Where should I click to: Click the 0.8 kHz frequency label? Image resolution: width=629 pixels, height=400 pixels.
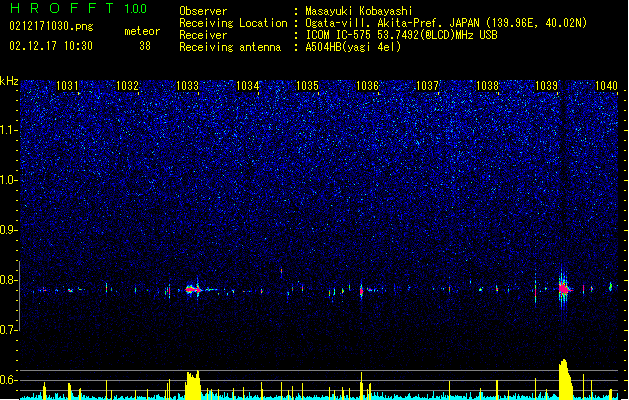[x=9, y=280]
